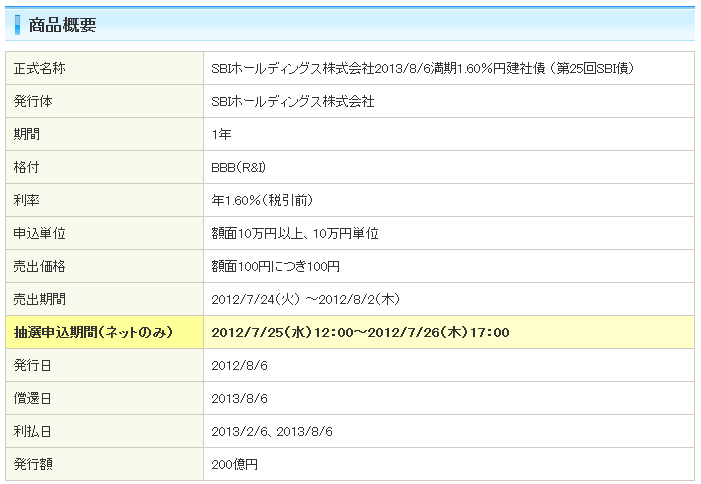Select the 償還日 label cell

tap(105, 398)
